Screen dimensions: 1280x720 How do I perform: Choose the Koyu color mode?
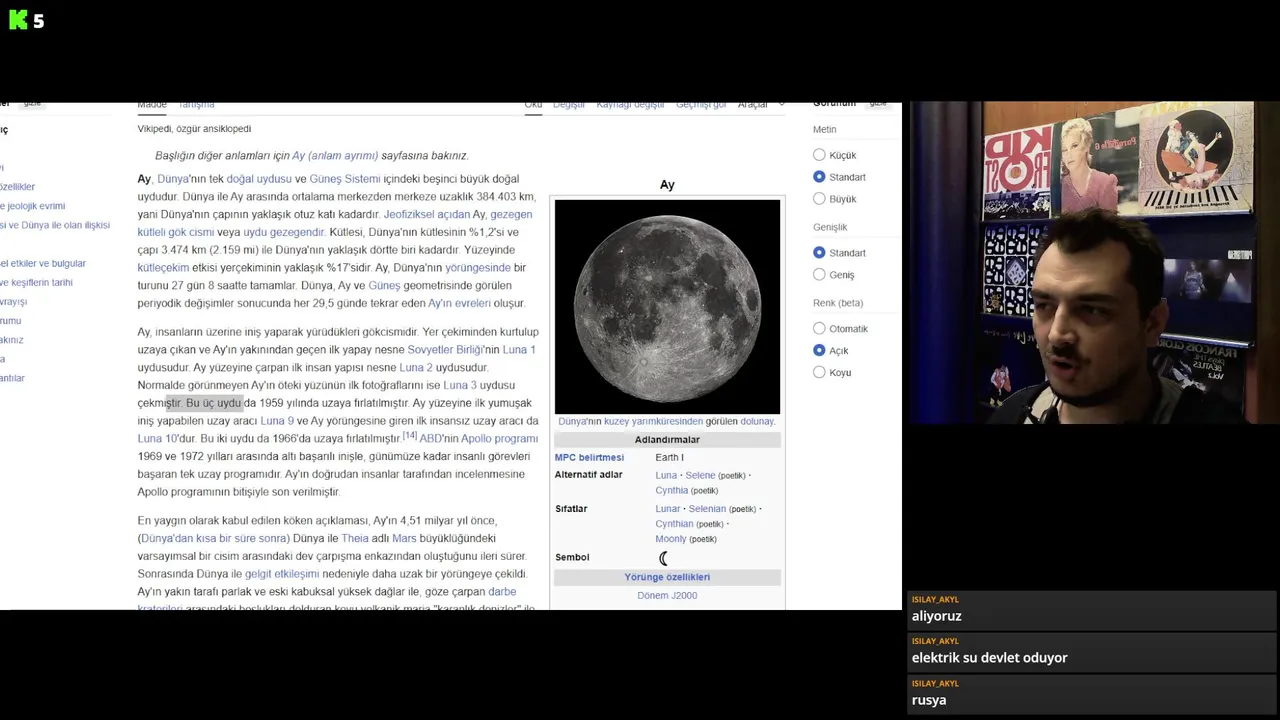819,372
